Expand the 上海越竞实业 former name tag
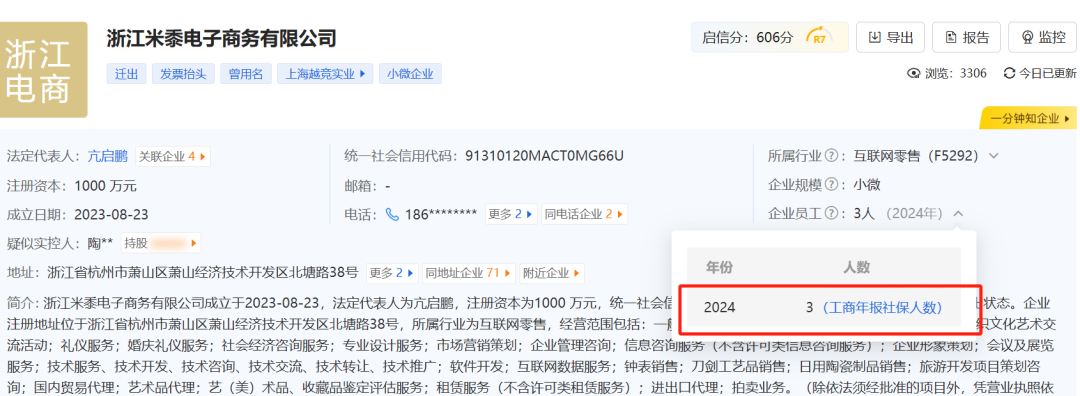Image resolution: width=1080 pixels, height=396 pixels. coord(325,74)
